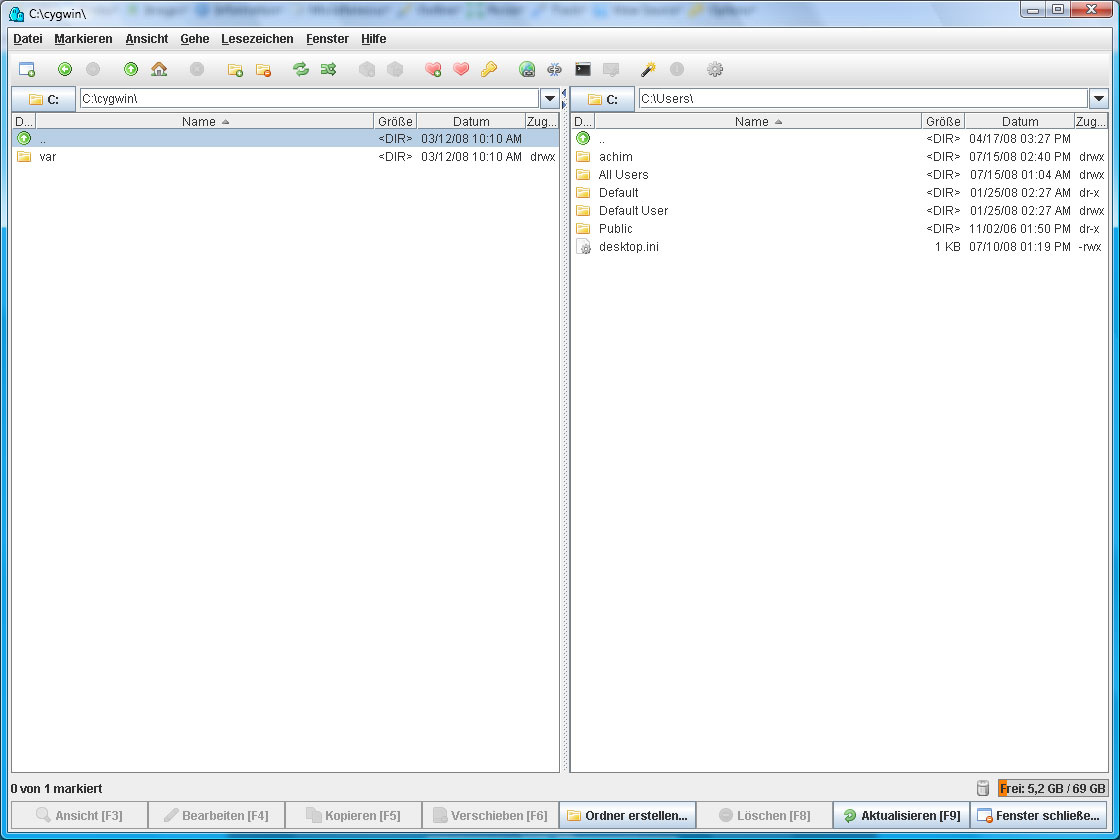Run command with the terminal icon
This screenshot has width=1120, height=840.
pos(583,69)
